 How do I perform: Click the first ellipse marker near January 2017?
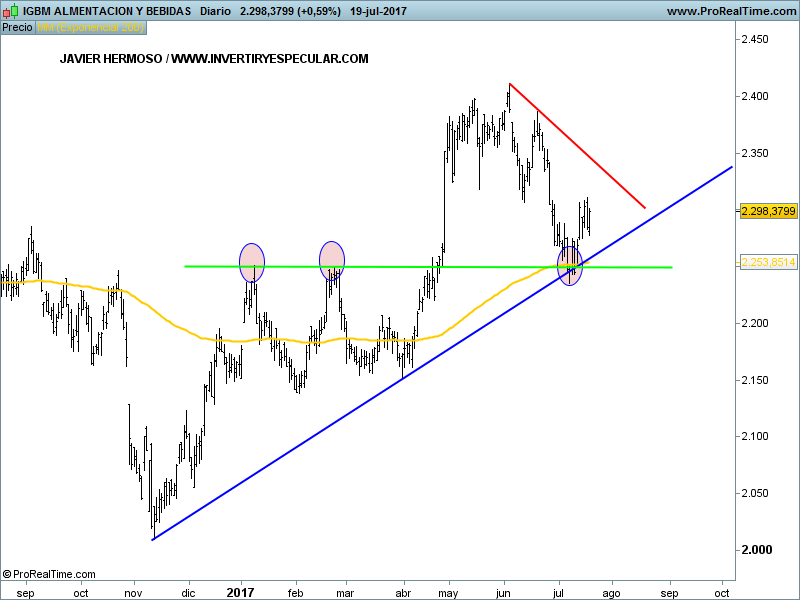click(x=252, y=262)
